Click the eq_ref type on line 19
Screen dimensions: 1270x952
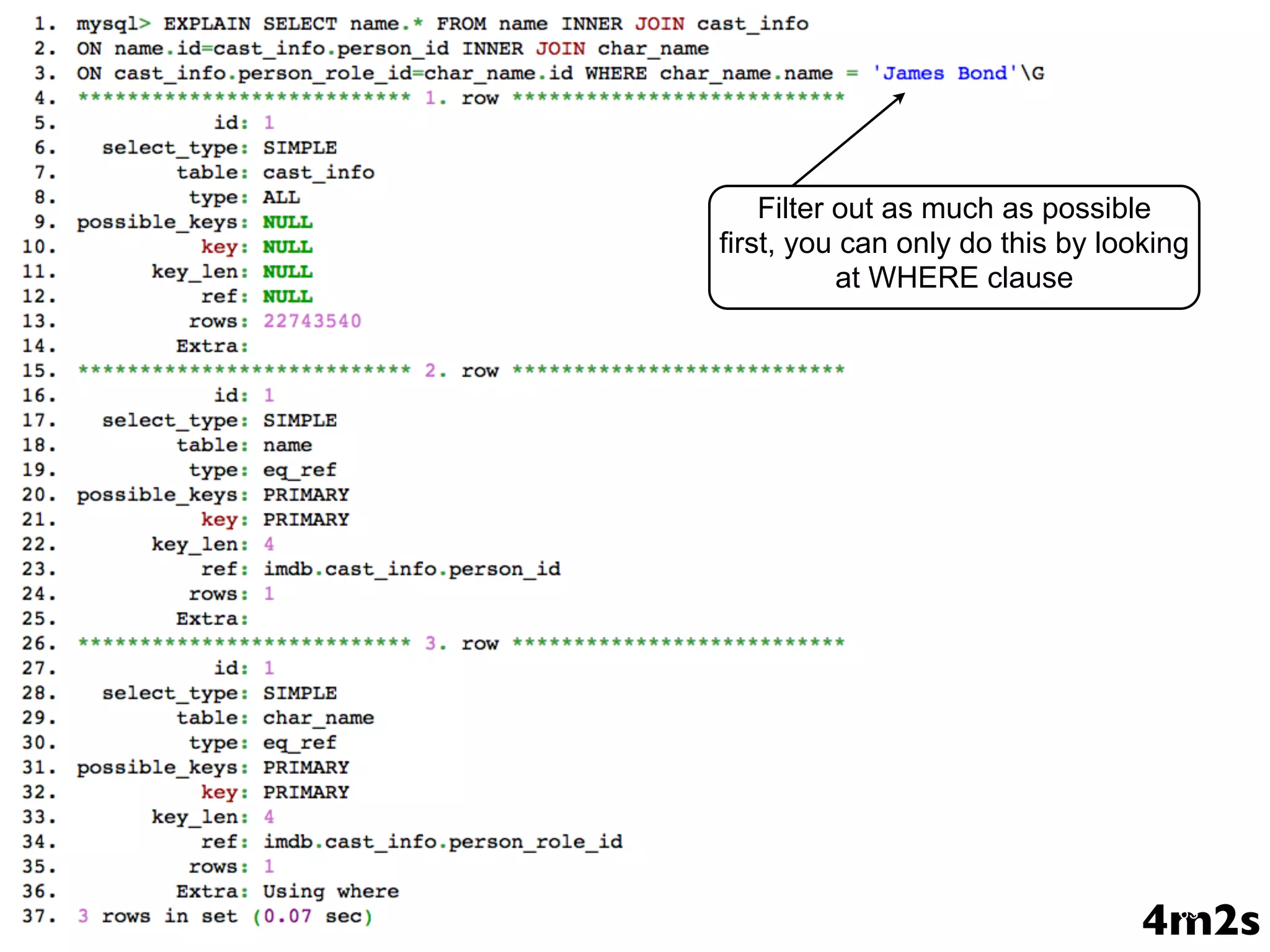tap(300, 470)
